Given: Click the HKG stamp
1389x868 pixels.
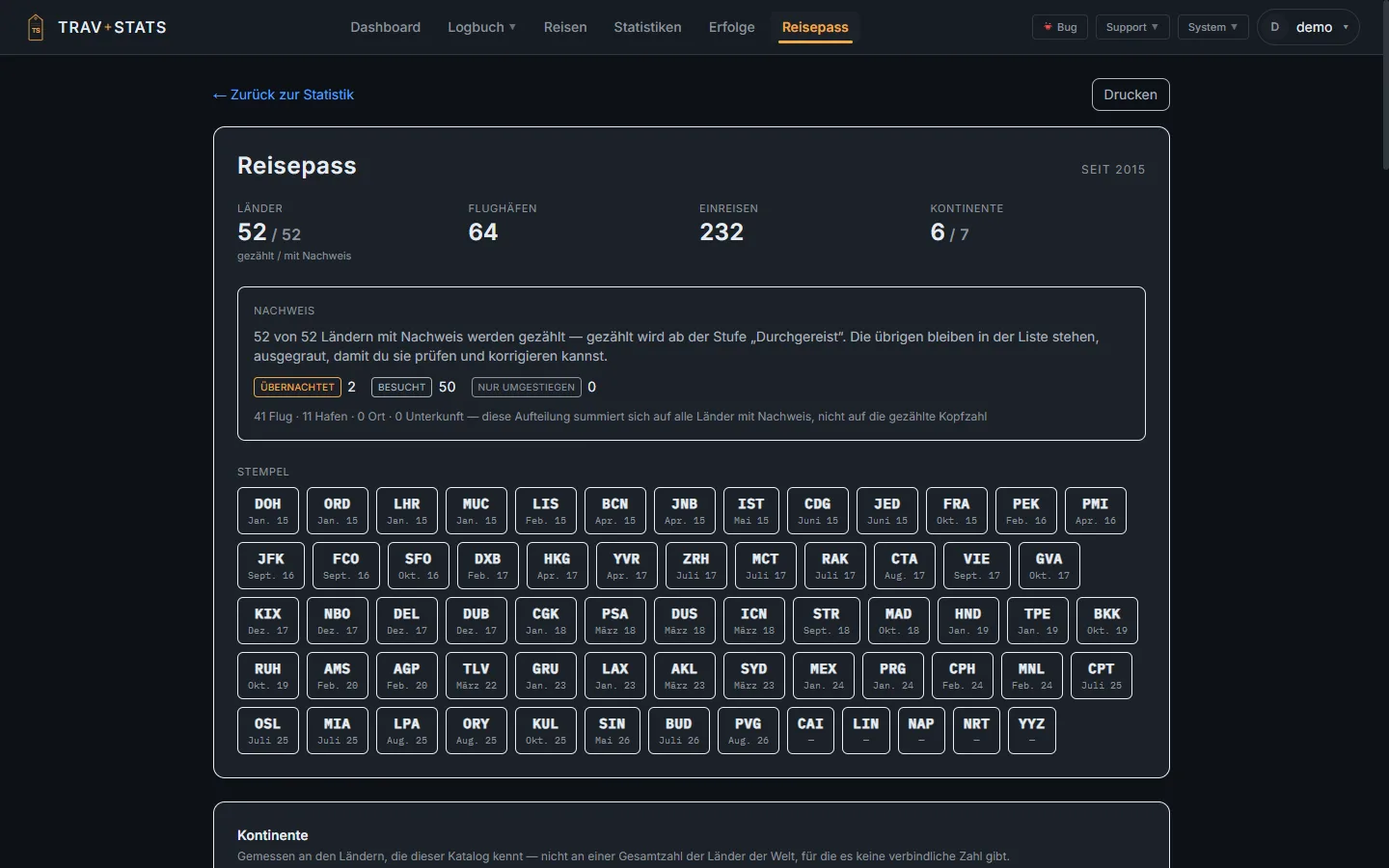Looking at the screenshot, I should click(558, 565).
